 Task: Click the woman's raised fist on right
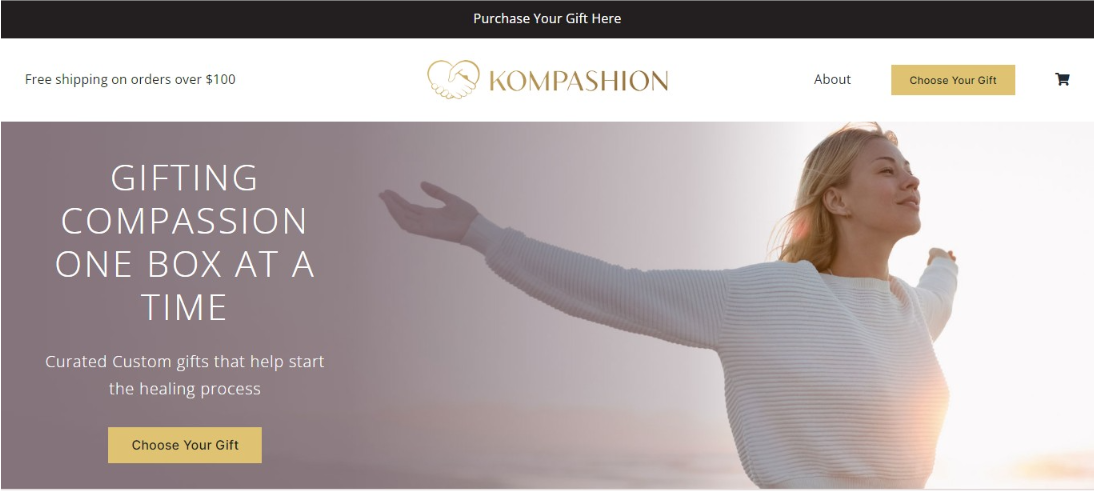pos(941,255)
